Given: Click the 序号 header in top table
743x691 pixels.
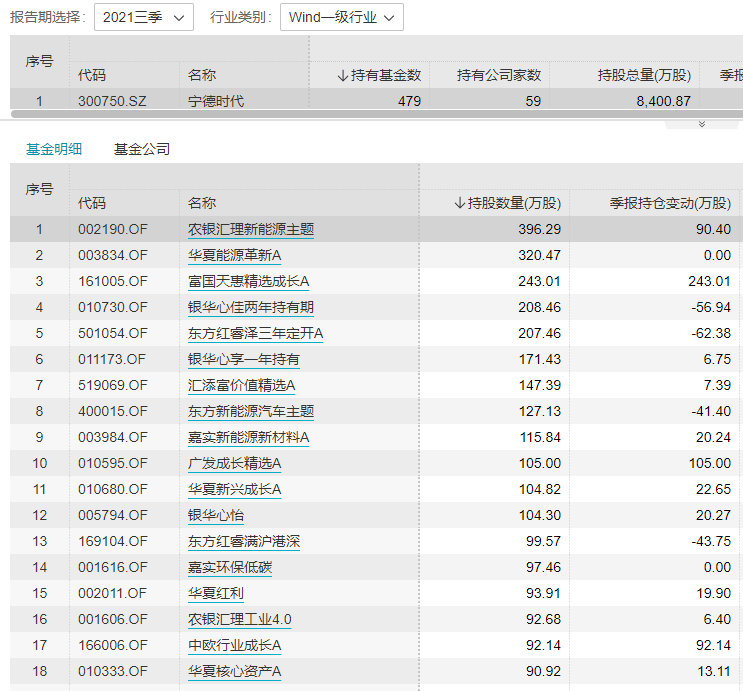Looking at the screenshot, I should point(39,61).
